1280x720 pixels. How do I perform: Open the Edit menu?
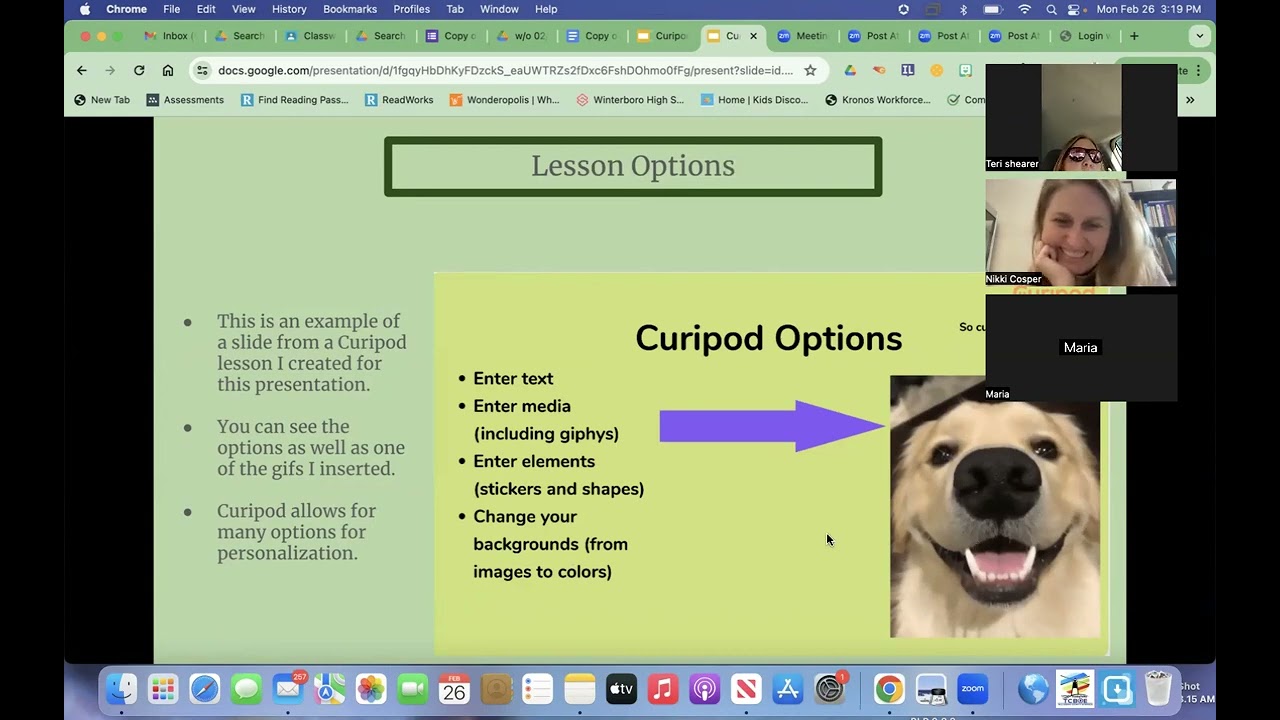[206, 9]
